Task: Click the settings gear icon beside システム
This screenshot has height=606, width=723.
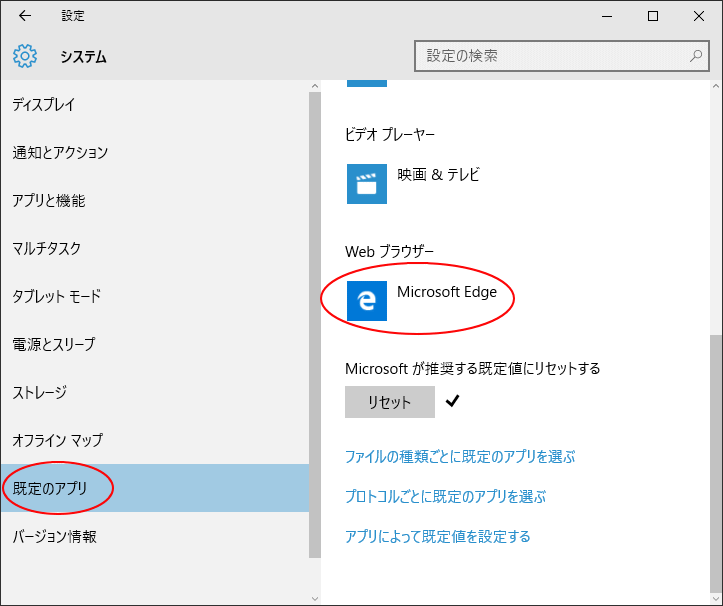Action: pyautogui.click(x=25, y=56)
